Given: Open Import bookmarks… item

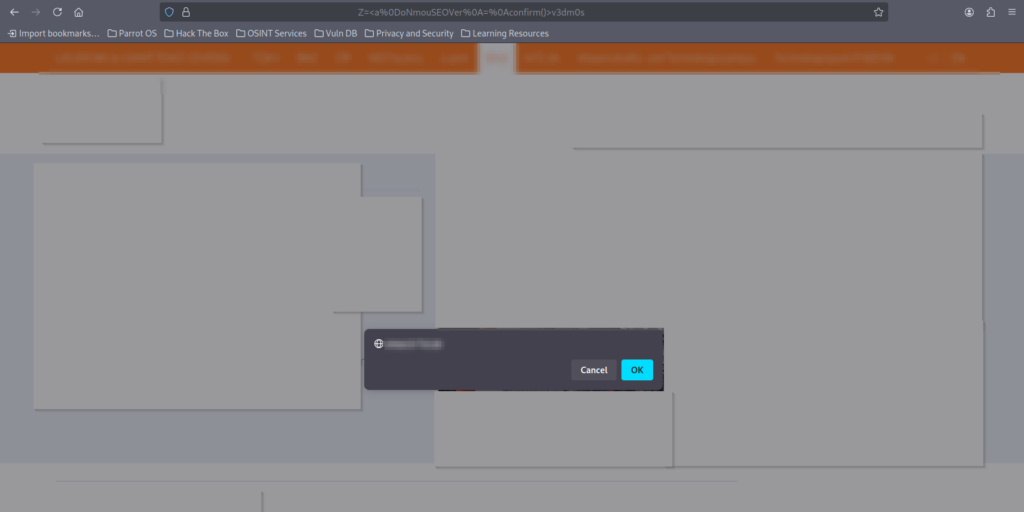Looking at the screenshot, I should (x=54, y=33).
